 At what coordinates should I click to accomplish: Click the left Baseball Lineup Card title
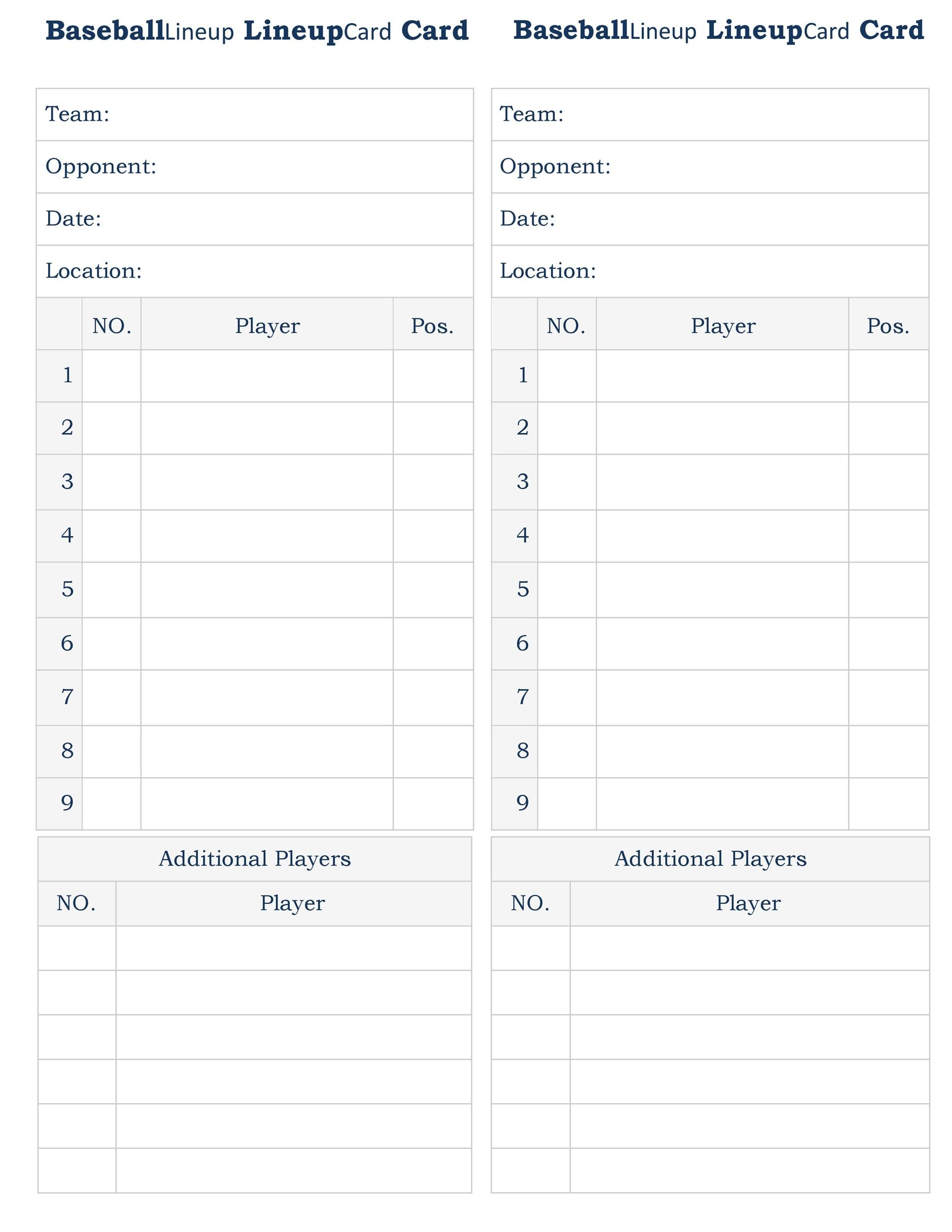(x=257, y=31)
